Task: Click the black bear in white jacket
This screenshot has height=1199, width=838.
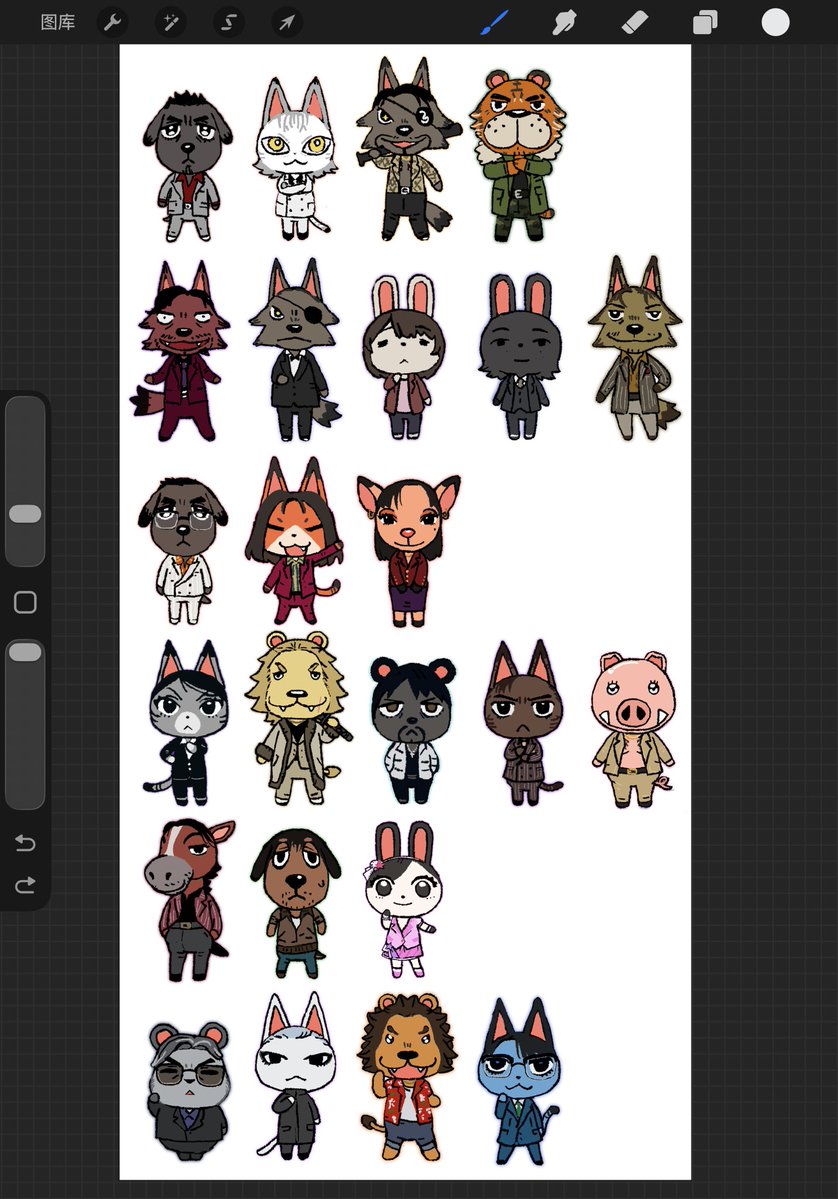Action: pyautogui.click(x=412, y=729)
